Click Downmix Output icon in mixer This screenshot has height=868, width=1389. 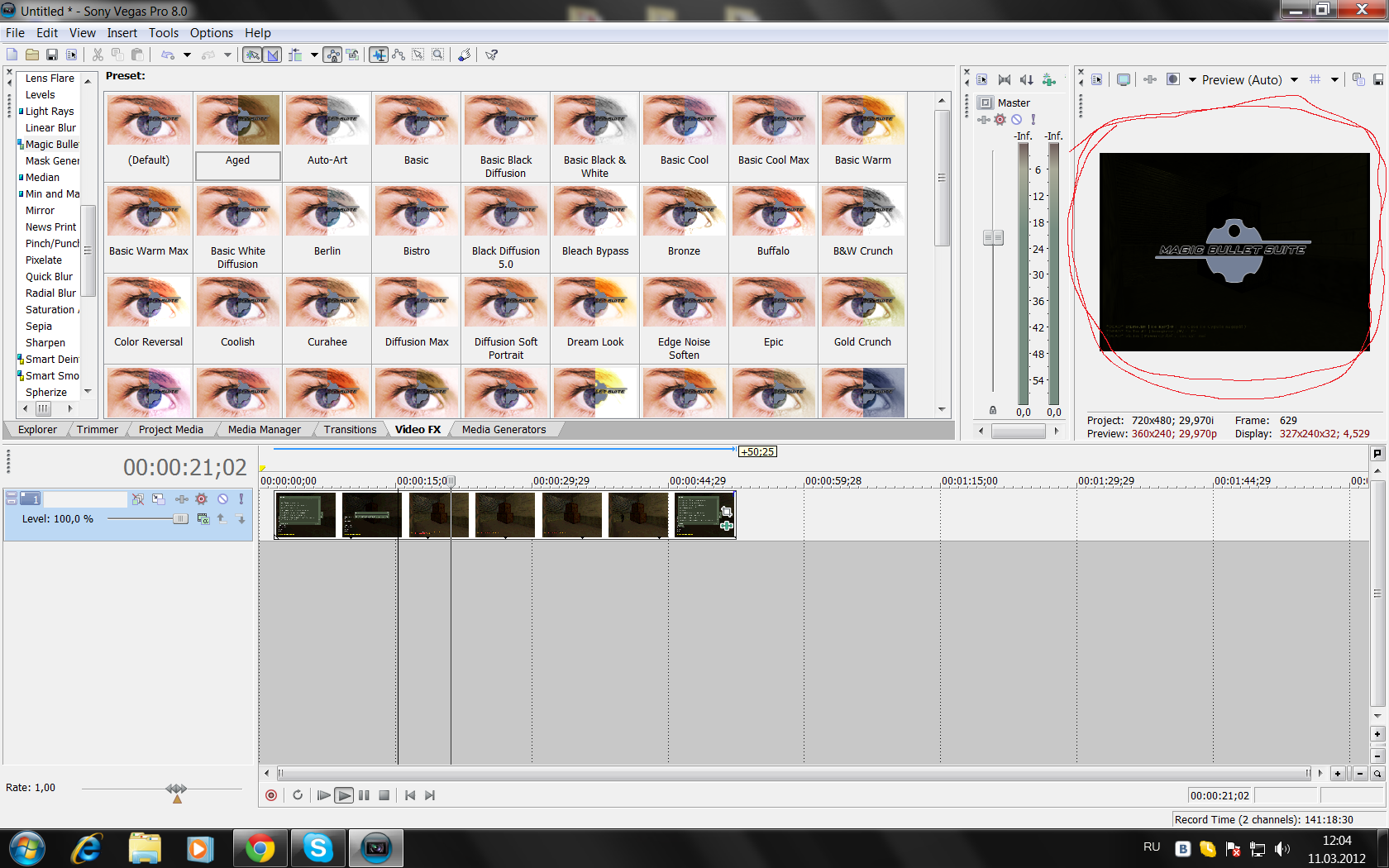pyautogui.click(x=1005, y=80)
